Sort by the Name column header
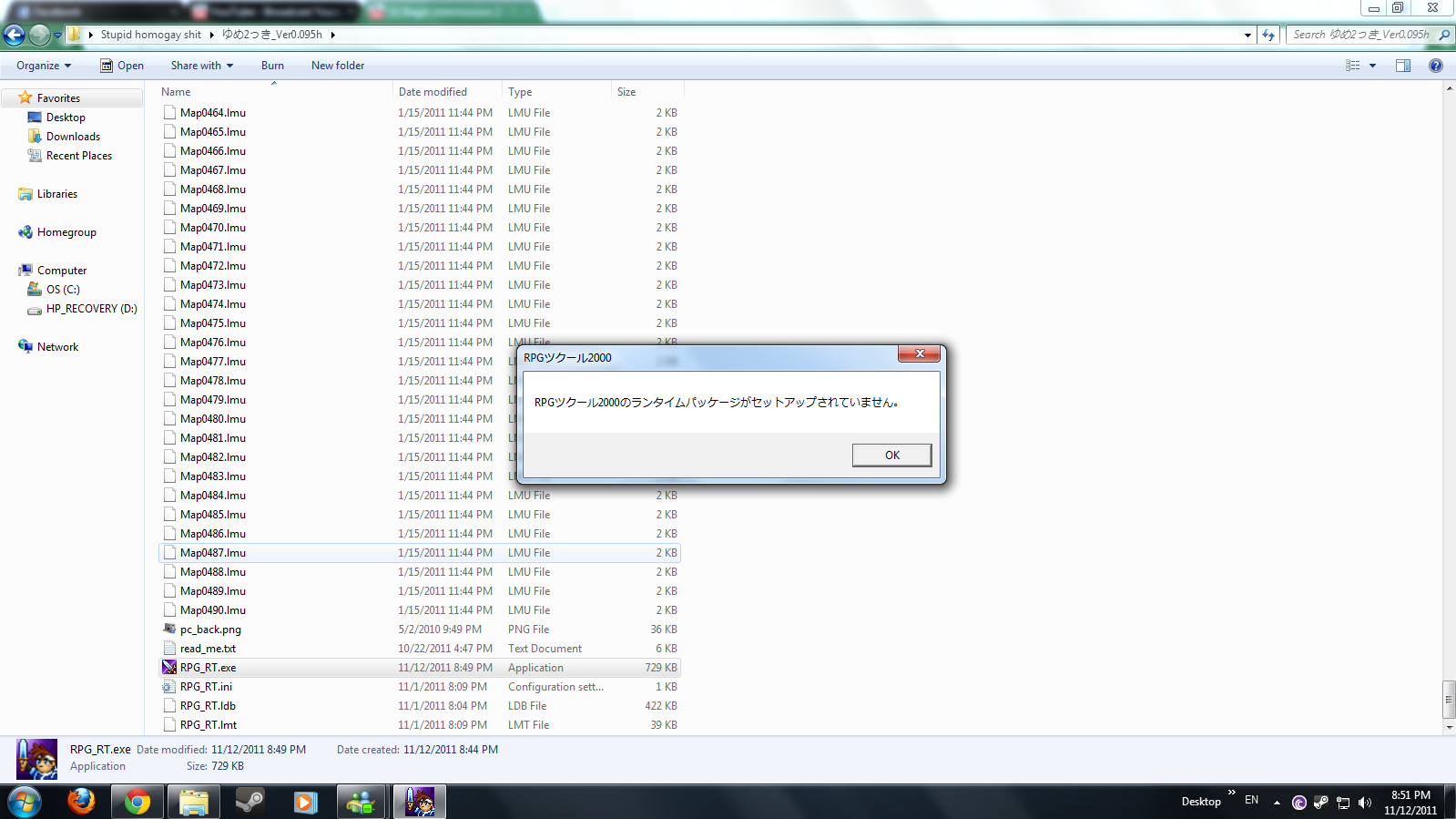Screen dimensions: 1456x819 click(x=274, y=92)
